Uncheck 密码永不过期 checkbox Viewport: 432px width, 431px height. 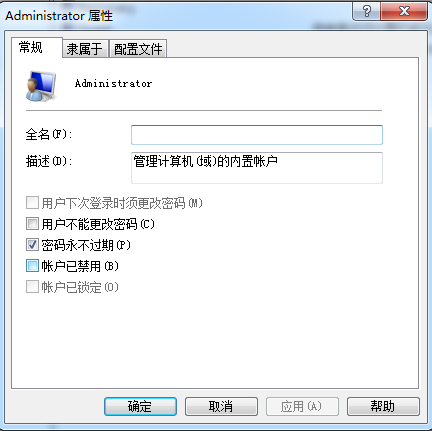(x=32, y=245)
